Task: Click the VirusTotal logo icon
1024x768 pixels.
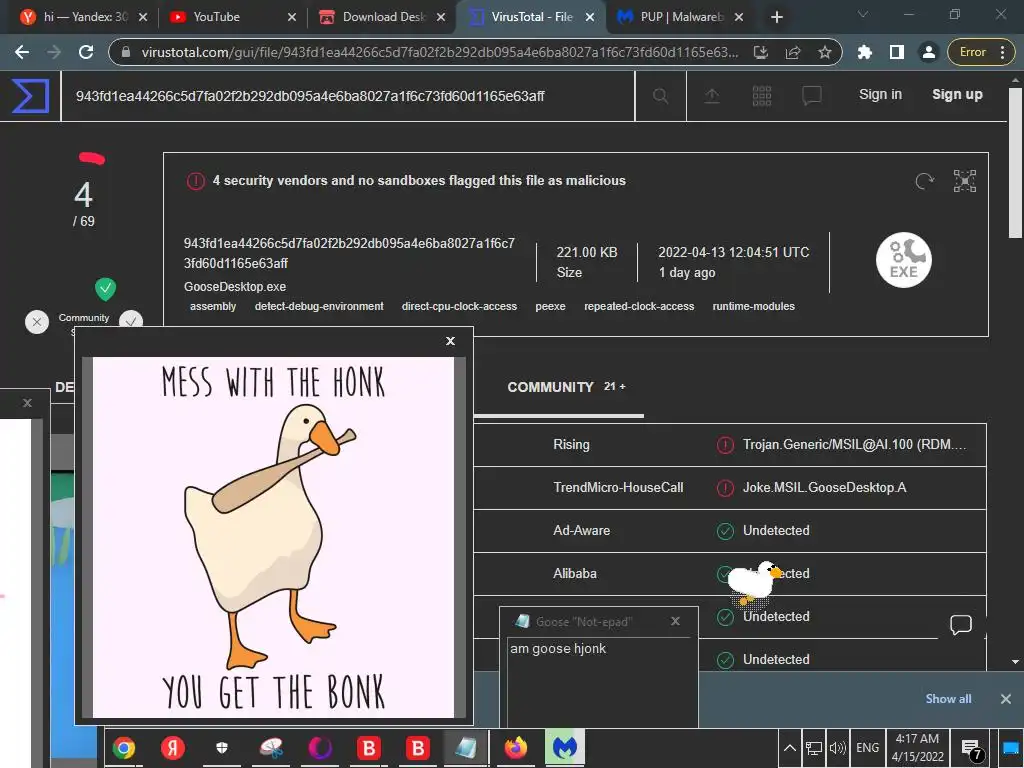Action: coord(30,95)
